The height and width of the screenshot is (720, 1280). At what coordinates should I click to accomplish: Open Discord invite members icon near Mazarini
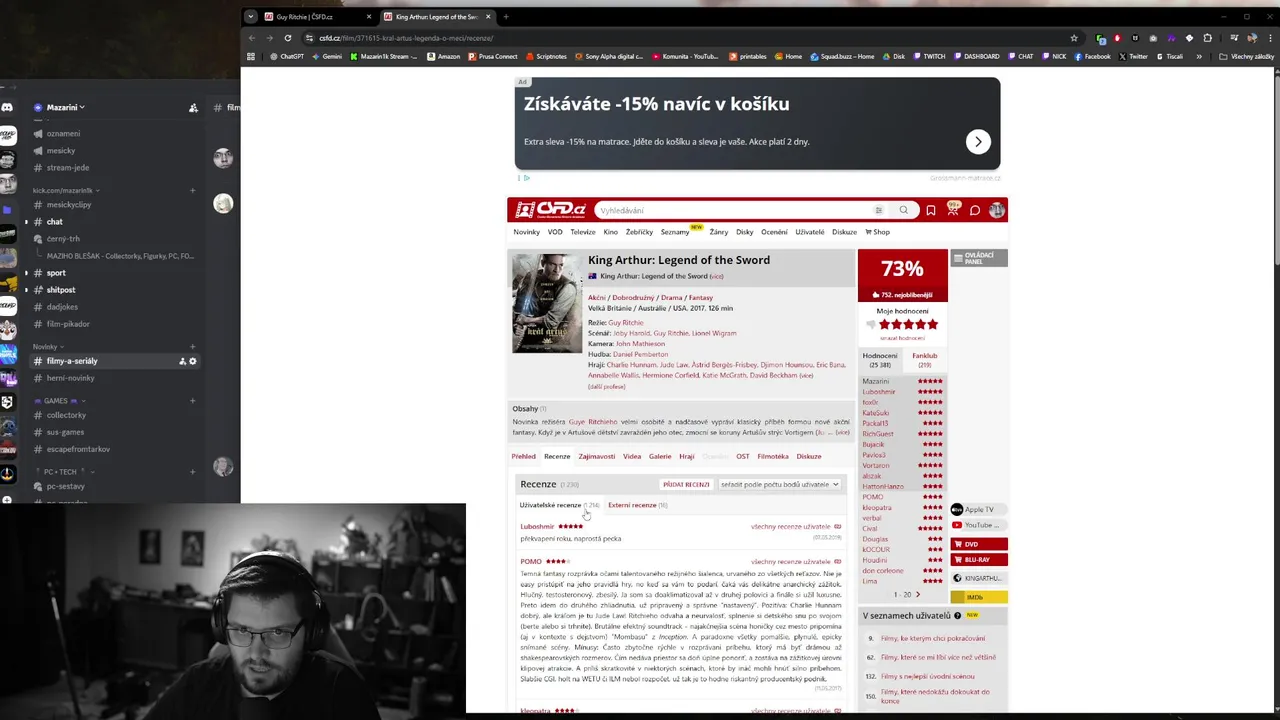[193, 107]
